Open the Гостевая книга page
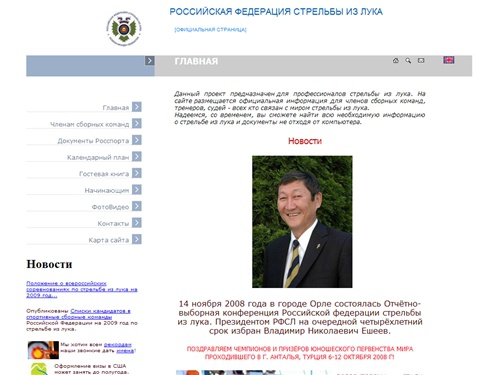This screenshot has width=500, height=375. pos(104,174)
